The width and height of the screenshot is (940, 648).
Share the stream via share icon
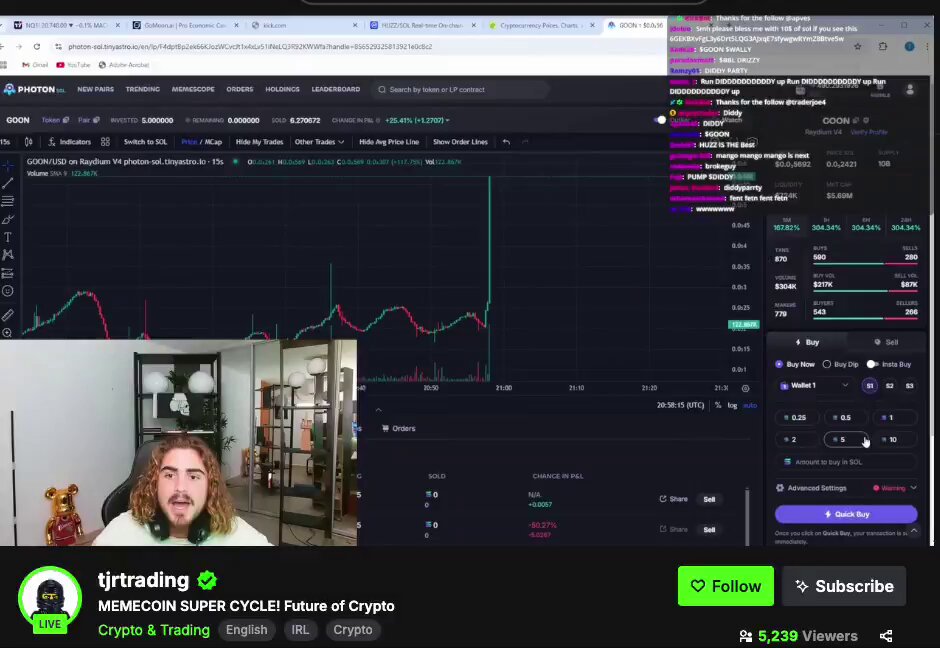tap(886, 636)
